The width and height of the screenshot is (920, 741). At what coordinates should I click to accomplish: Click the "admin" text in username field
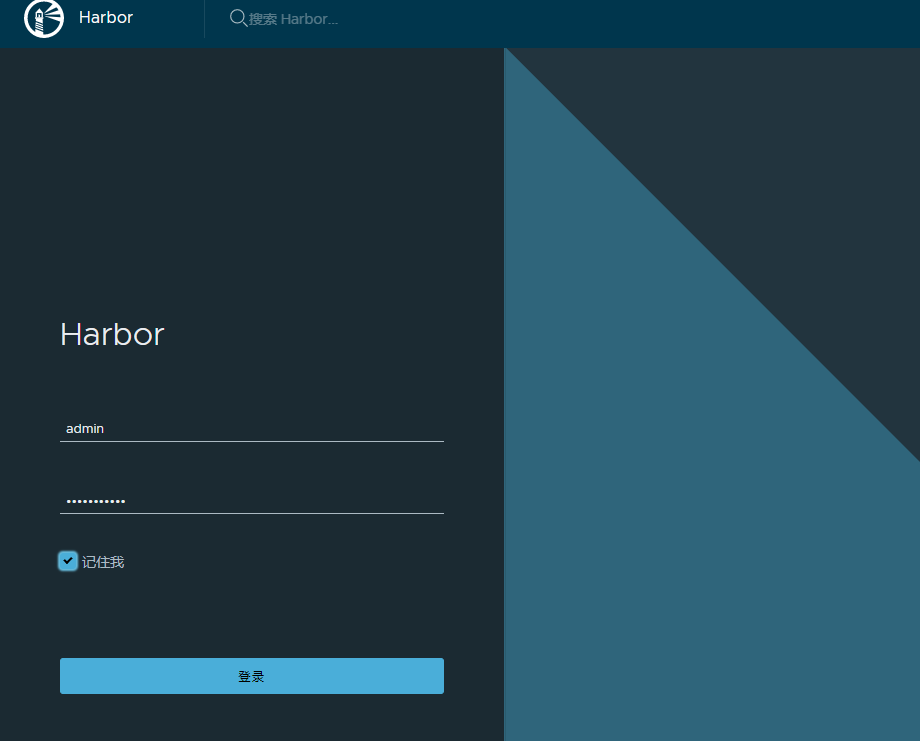85,428
